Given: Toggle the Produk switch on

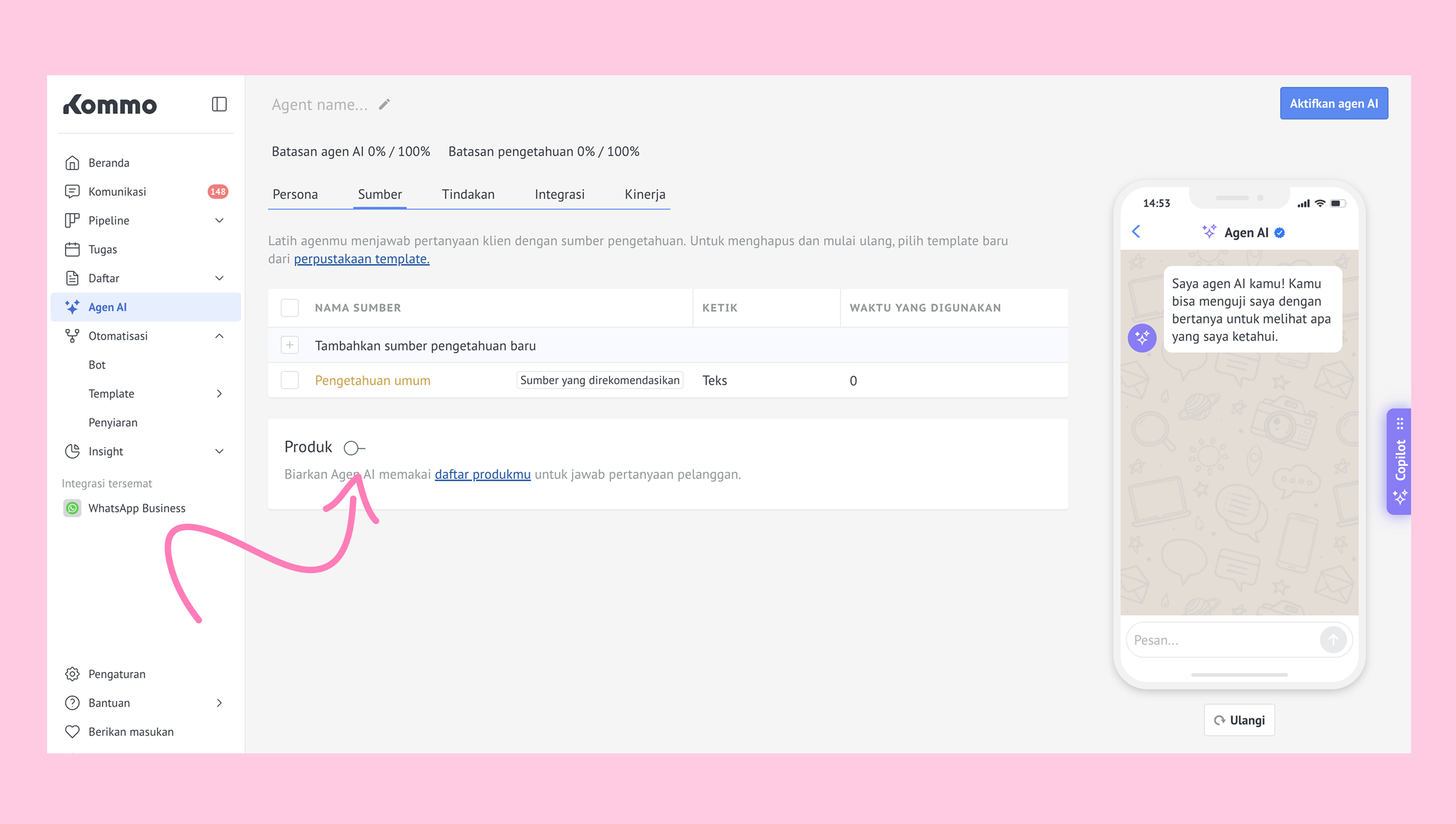Looking at the screenshot, I should (x=354, y=448).
